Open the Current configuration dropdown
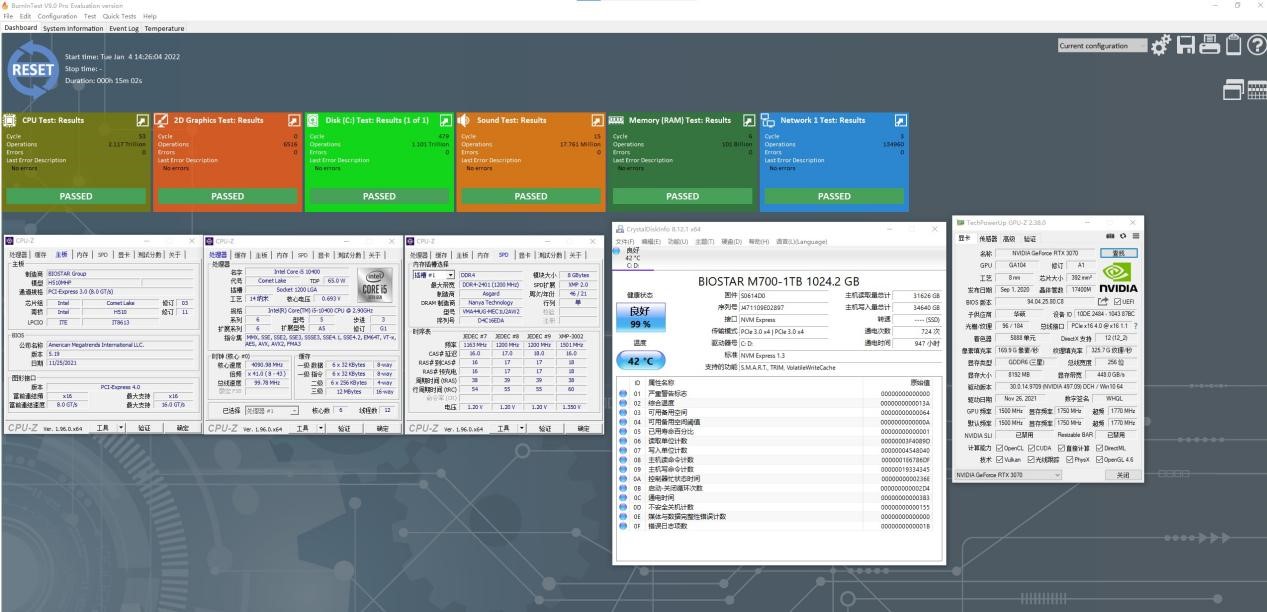Image resolution: width=1267 pixels, height=612 pixels. [x=1102, y=46]
